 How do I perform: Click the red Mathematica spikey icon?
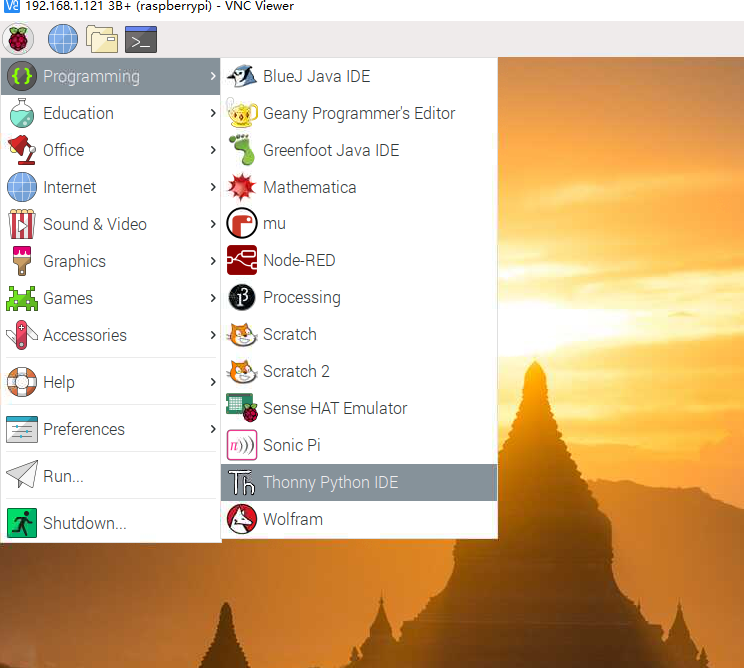pos(242,187)
